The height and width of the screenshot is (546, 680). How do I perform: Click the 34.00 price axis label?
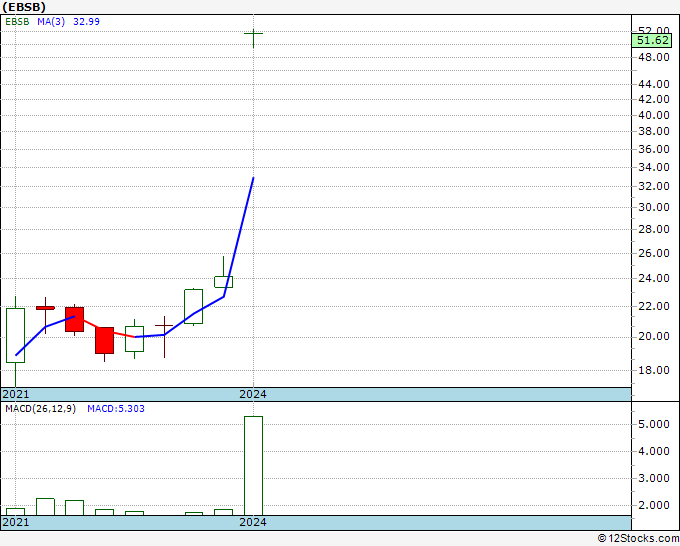pos(654,167)
